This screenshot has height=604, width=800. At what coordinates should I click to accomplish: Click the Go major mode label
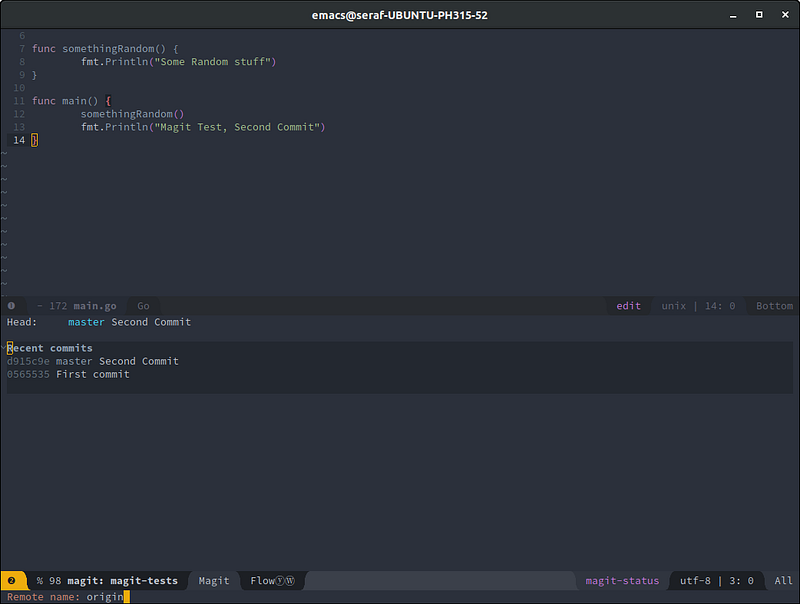pos(143,306)
